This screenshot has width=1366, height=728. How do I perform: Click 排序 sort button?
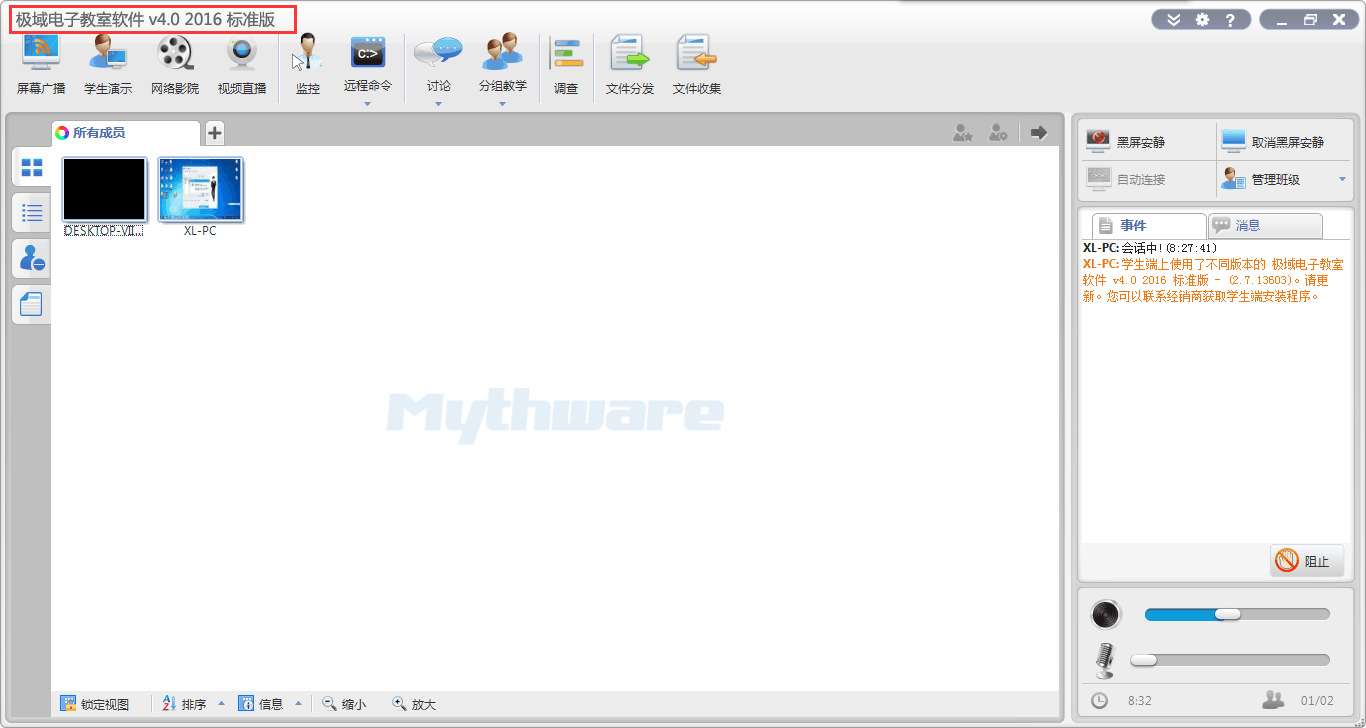point(184,704)
